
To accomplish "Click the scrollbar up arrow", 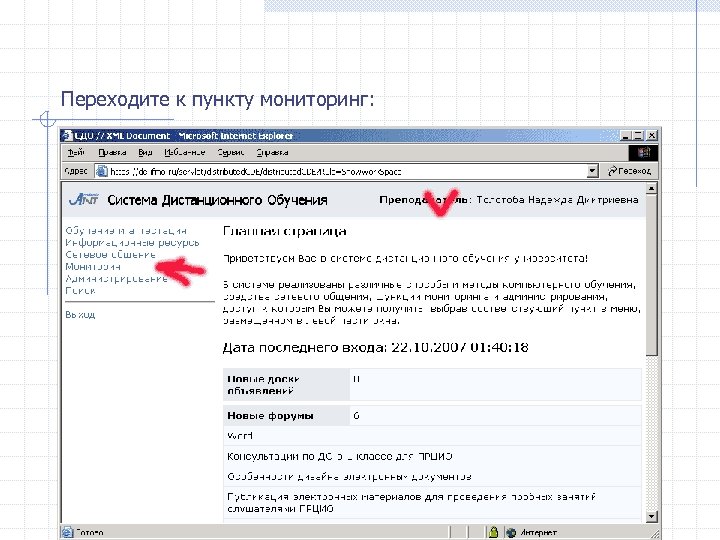I will point(651,188).
